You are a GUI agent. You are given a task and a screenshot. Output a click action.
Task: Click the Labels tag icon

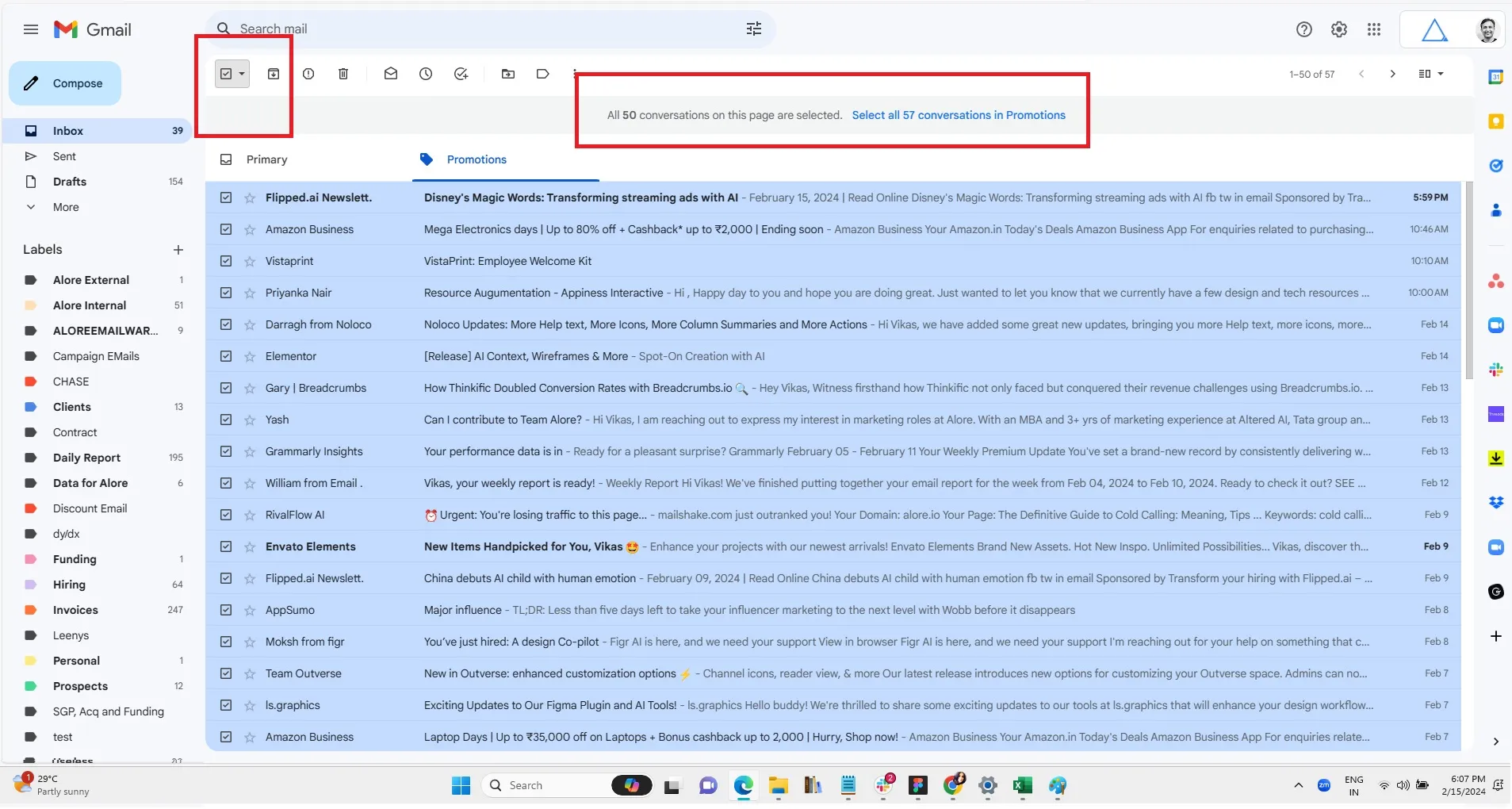543,74
